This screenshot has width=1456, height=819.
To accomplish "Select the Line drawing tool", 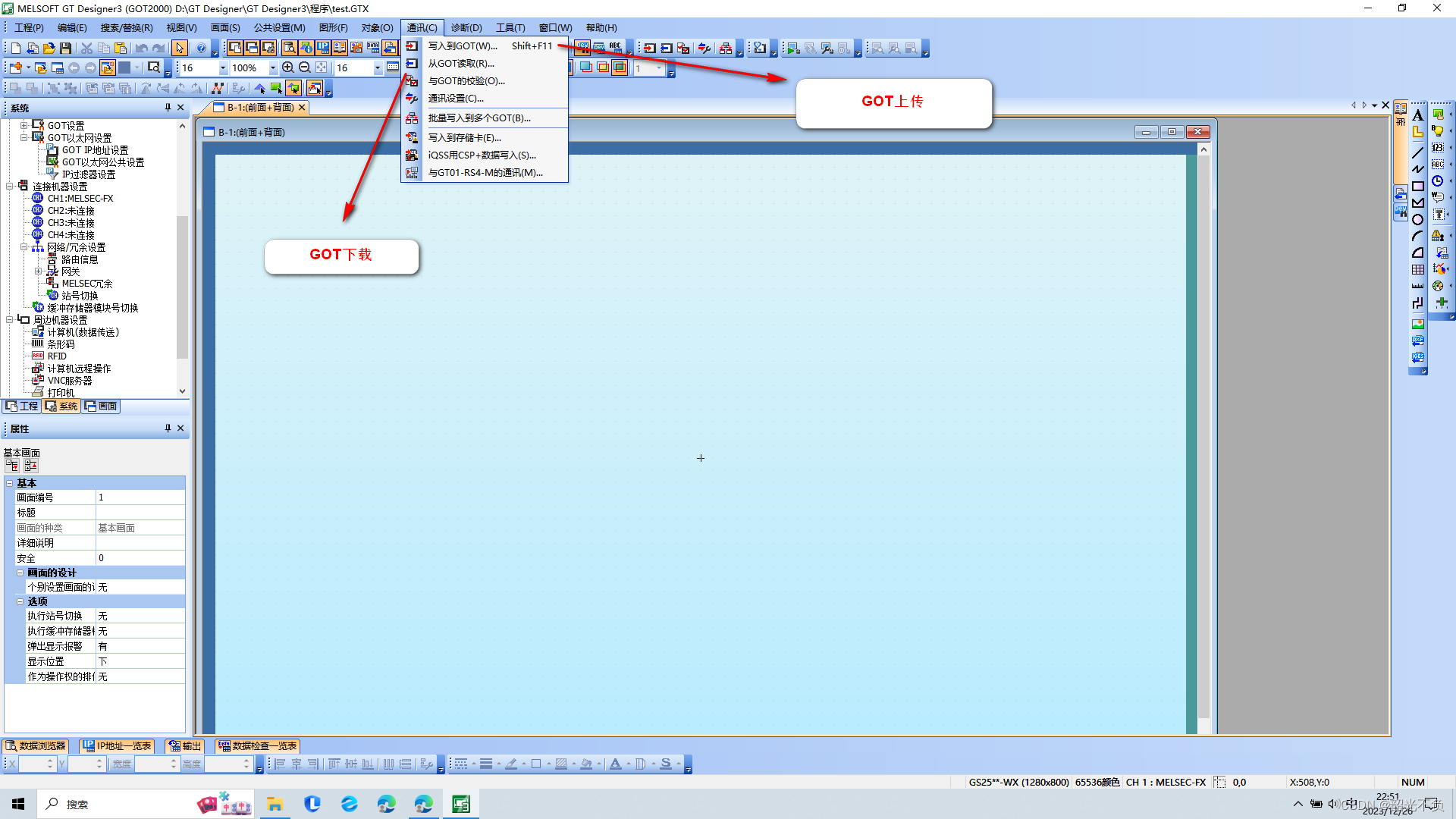I will point(1417,152).
